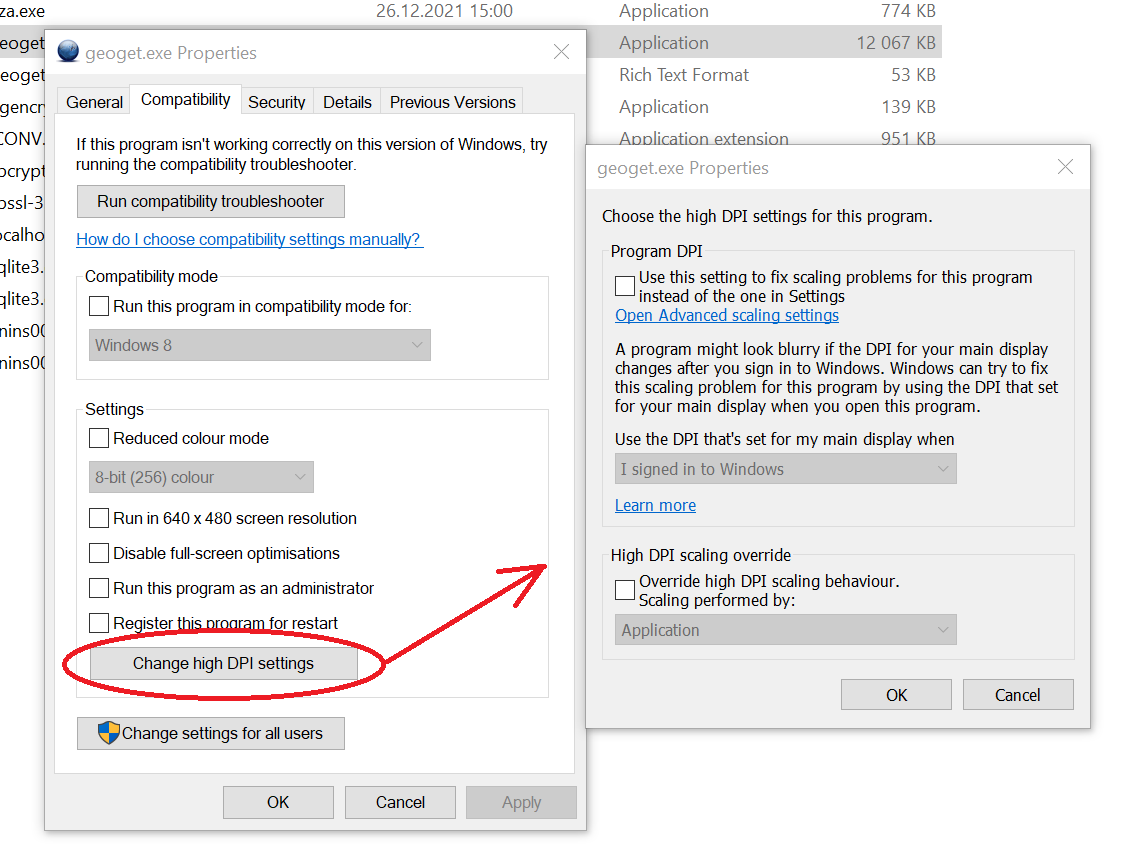1132x855 pixels.
Task: Close the Compatibility properties dialog
Action: click(x=561, y=52)
